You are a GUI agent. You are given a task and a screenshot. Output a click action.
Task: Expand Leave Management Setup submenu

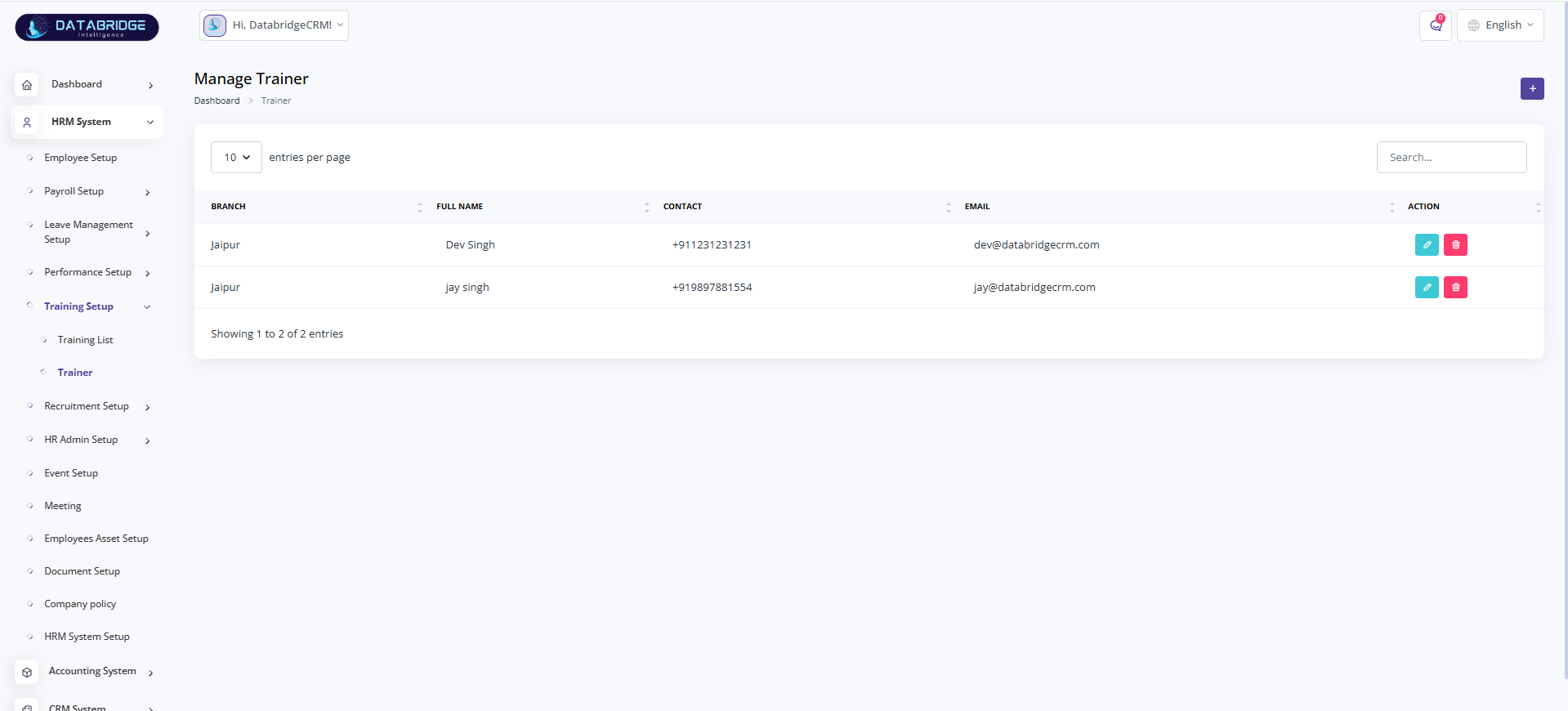pos(147,233)
